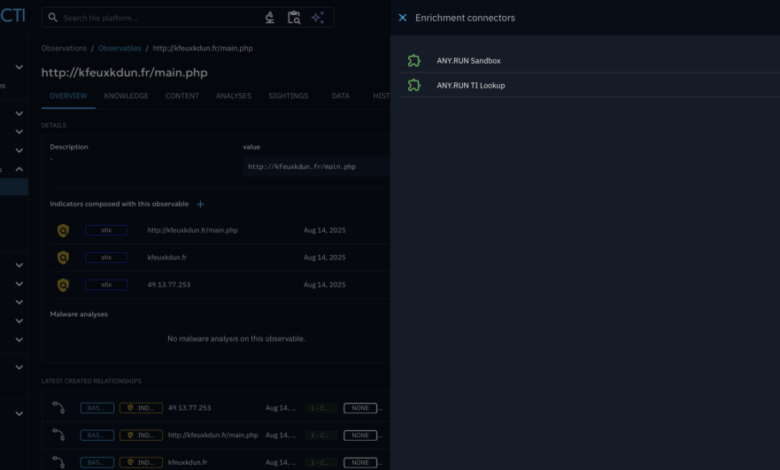Click the ANY.RUN TI Lookup connector icon
Screen dimensions: 780x470
[x=414, y=86]
